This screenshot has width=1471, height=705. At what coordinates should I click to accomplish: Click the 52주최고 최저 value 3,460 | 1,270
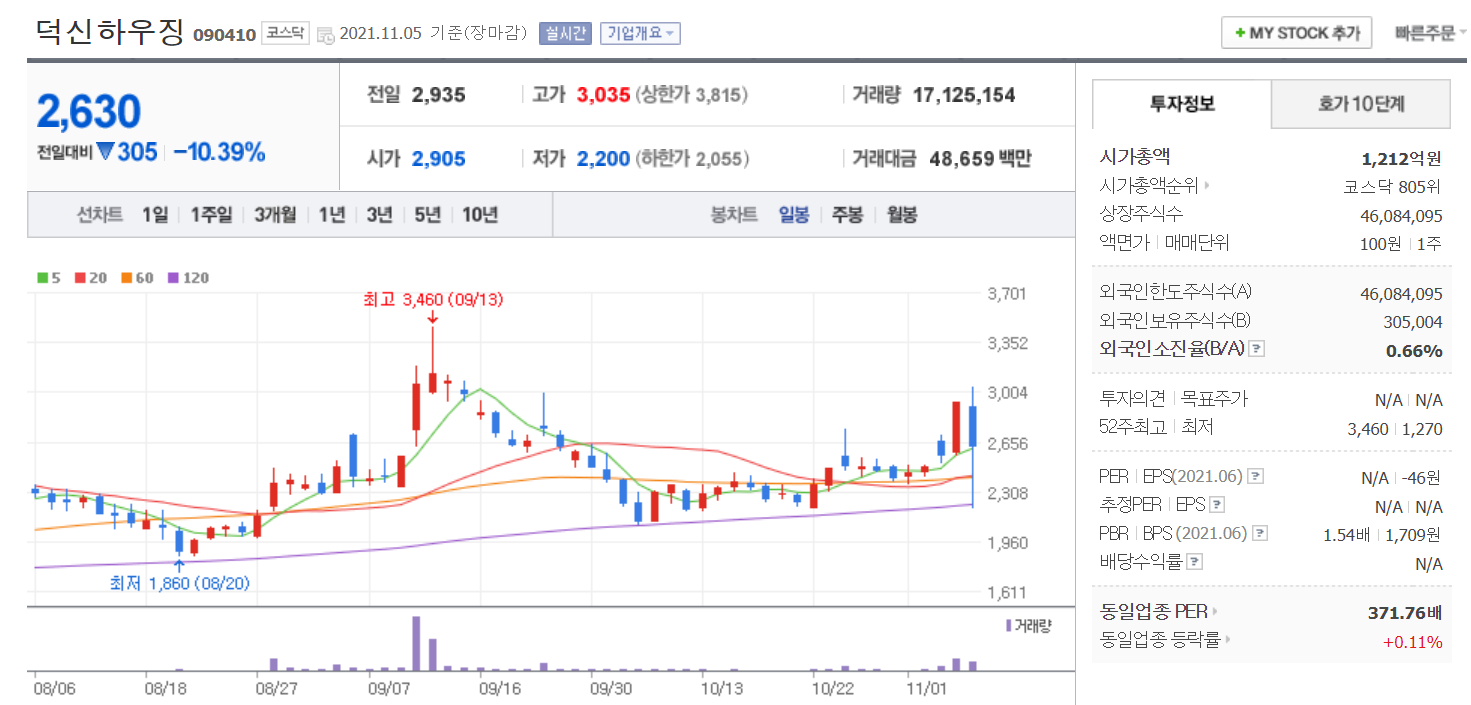[x=1396, y=428]
